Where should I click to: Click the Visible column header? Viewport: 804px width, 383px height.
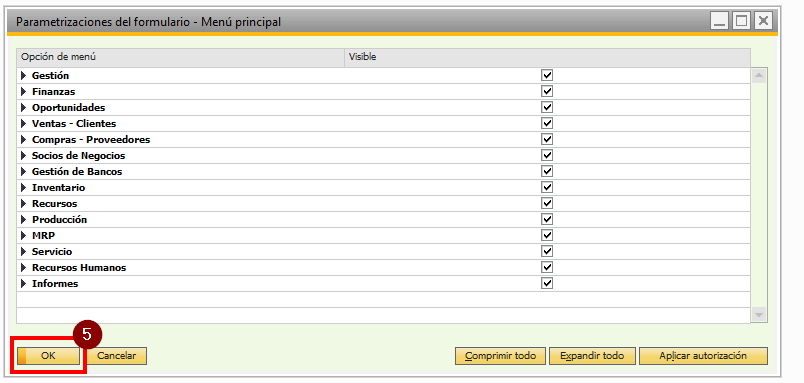[547, 57]
